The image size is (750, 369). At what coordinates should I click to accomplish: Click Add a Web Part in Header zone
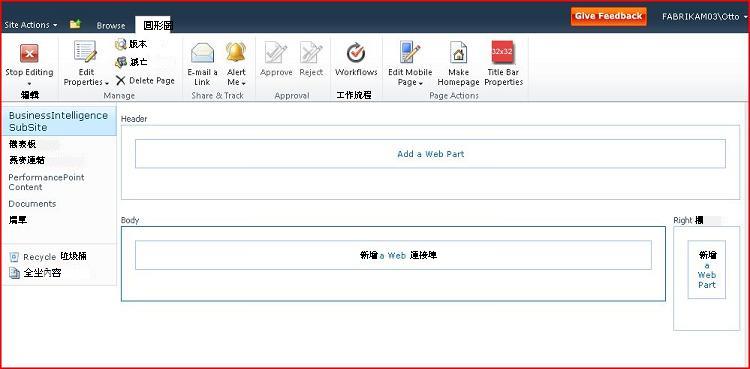coord(430,154)
